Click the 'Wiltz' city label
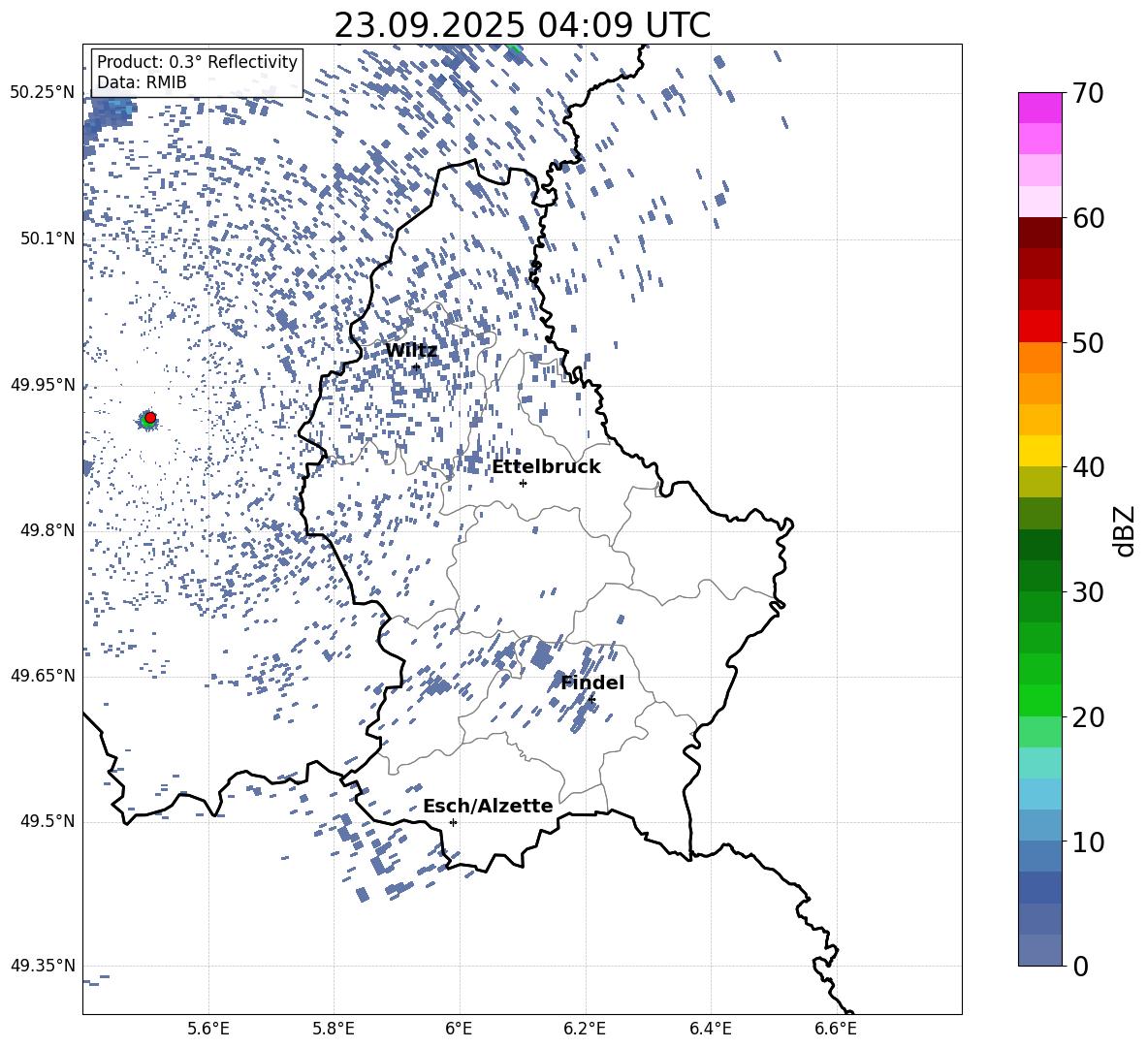The image size is (1148, 1048). [411, 351]
